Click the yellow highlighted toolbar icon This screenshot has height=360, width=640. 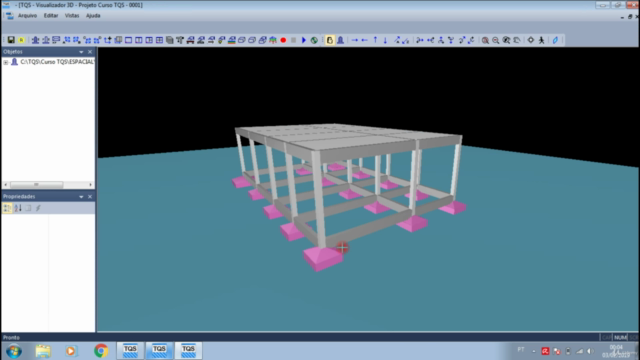pyautogui.click(x=21, y=40)
